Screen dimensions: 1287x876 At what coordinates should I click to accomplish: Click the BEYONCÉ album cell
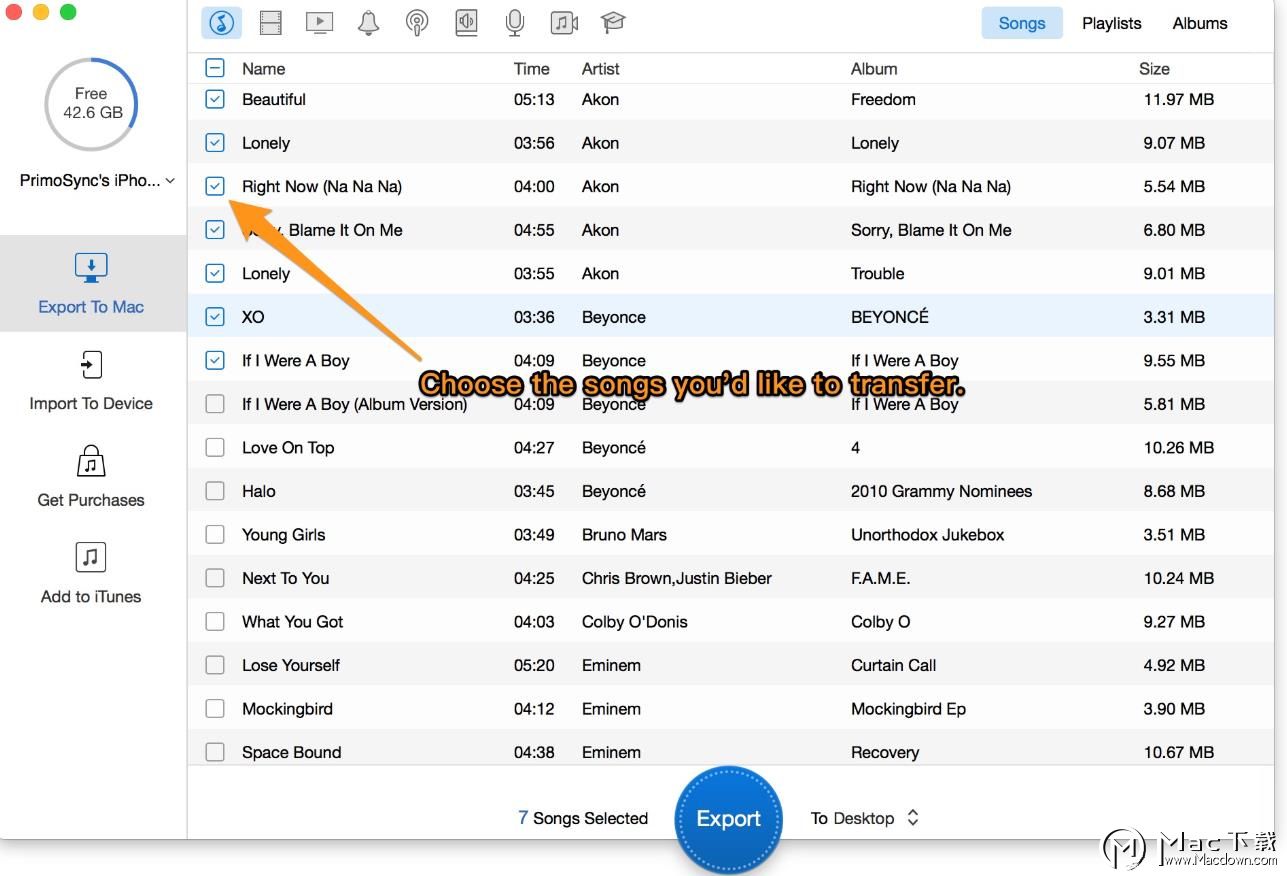(890, 317)
